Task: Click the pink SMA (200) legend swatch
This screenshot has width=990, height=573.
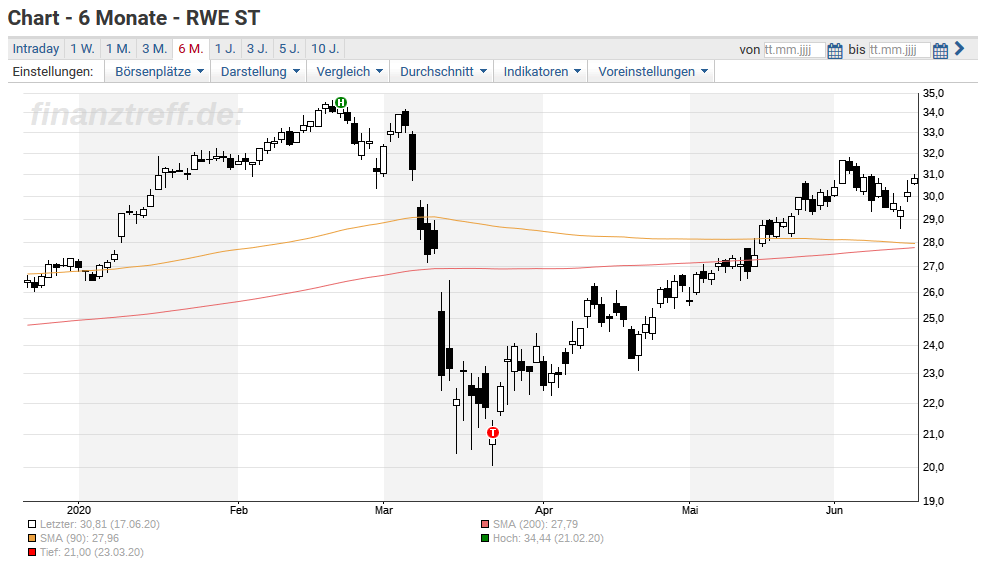Action: [x=485, y=524]
